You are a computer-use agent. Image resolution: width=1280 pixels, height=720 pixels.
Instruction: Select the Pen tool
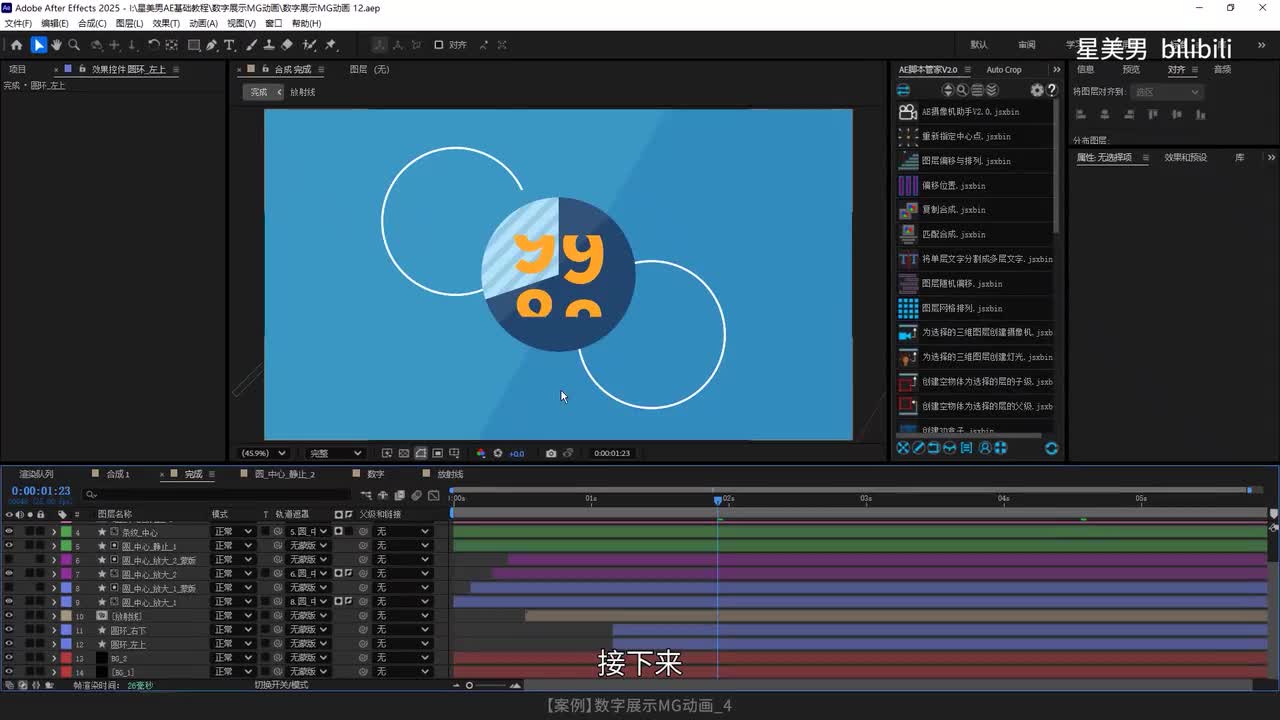point(212,45)
